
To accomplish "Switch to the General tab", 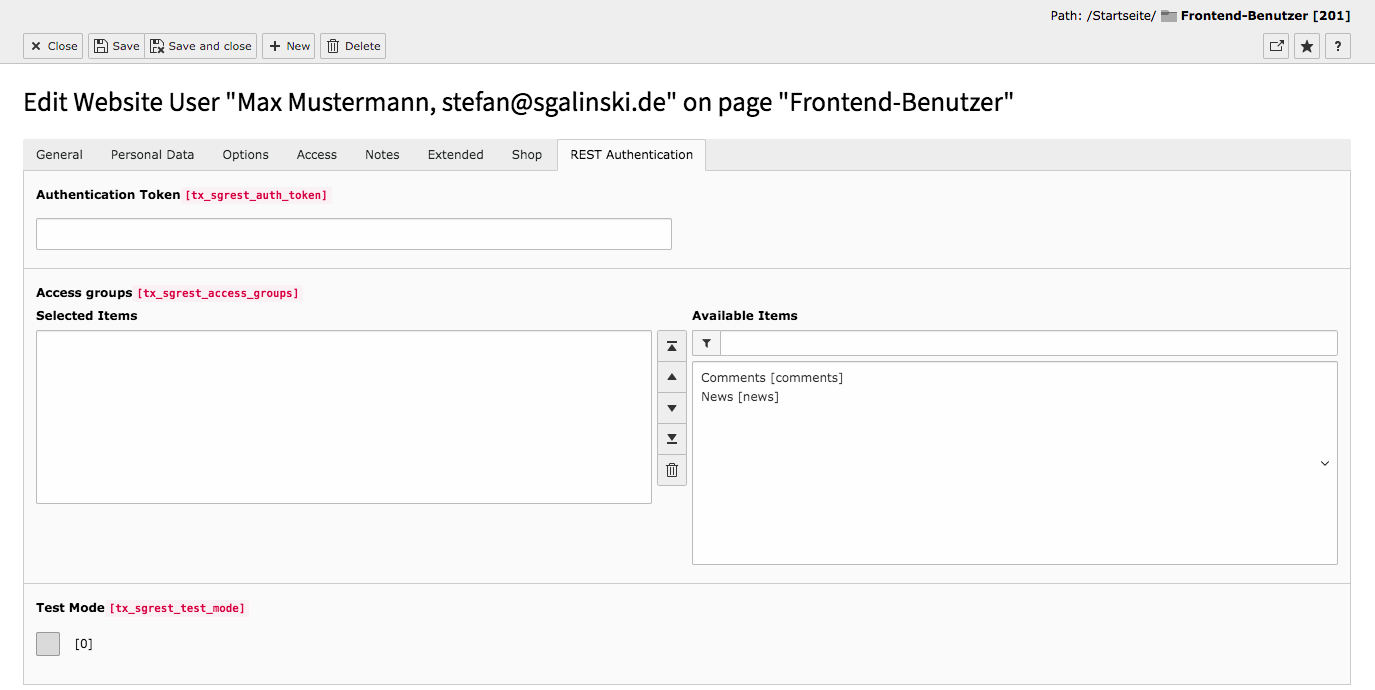I will 58,154.
